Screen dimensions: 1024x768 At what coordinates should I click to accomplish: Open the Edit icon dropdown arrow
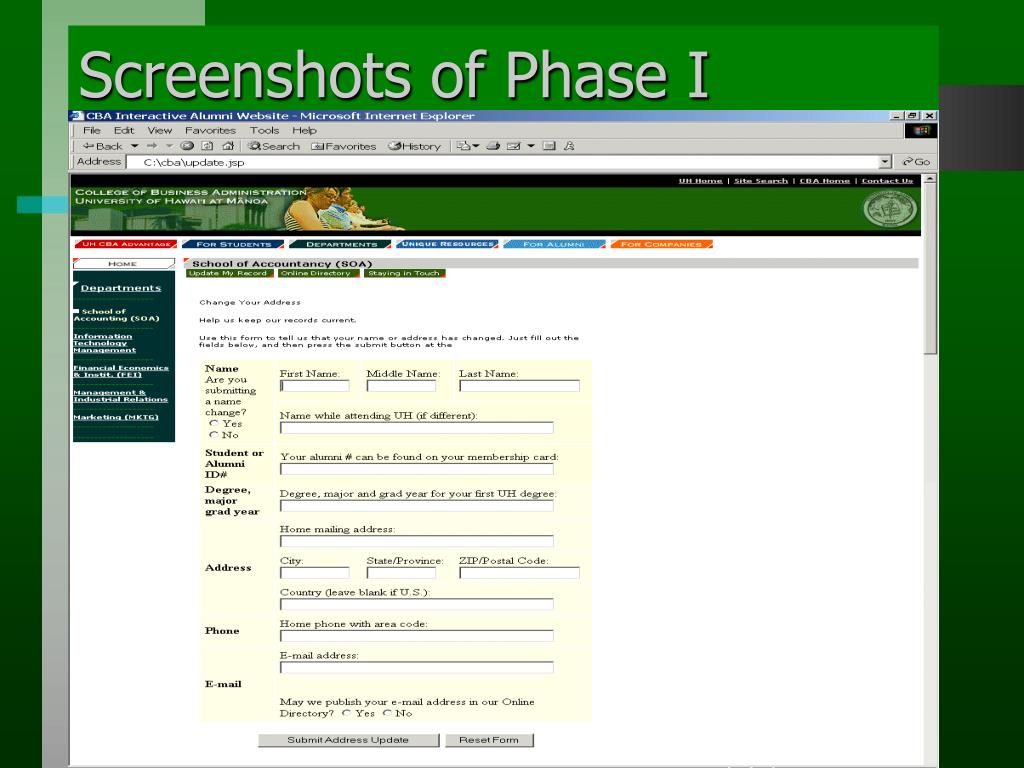pos(531,146)
